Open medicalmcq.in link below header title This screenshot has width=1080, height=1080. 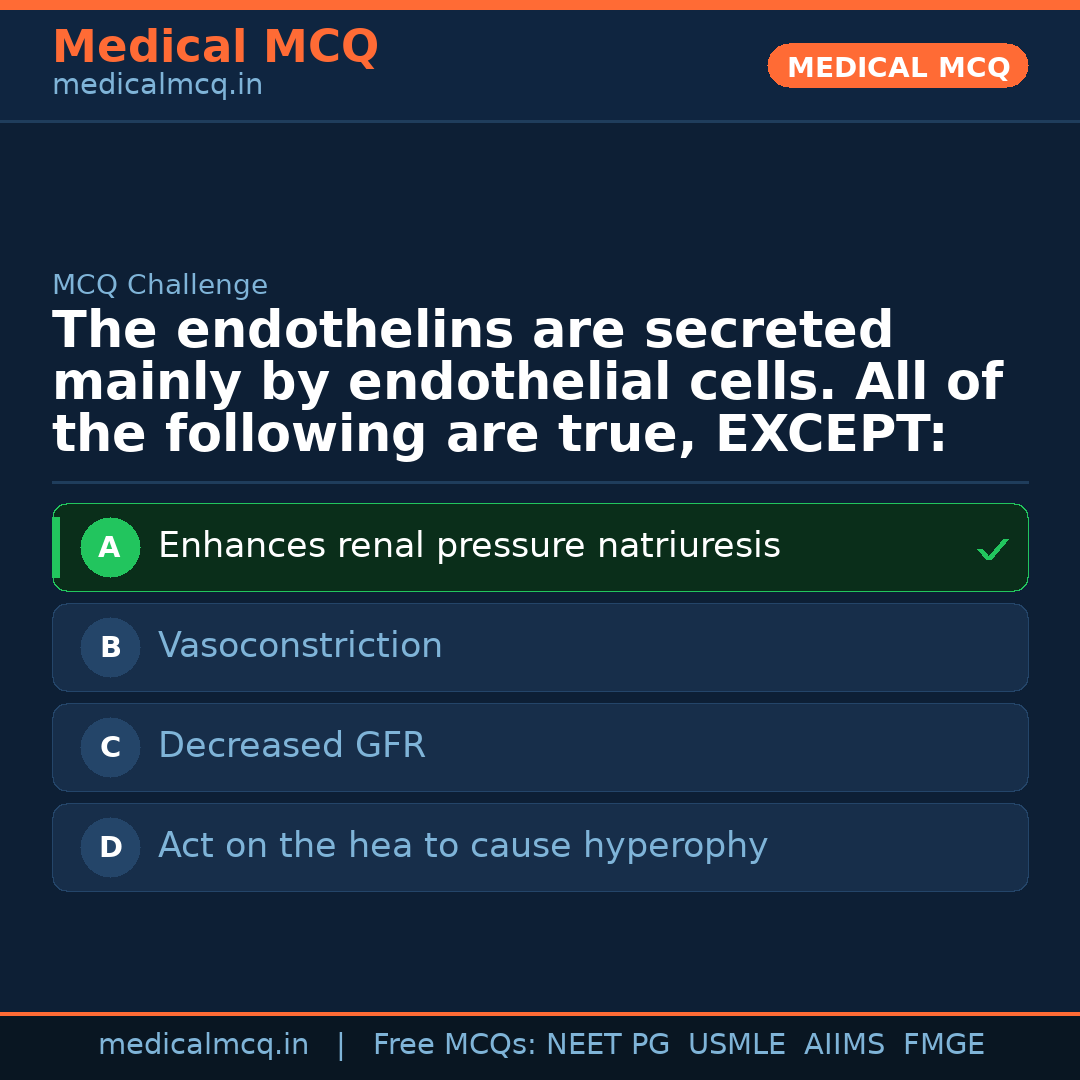(x=157, y=85)
